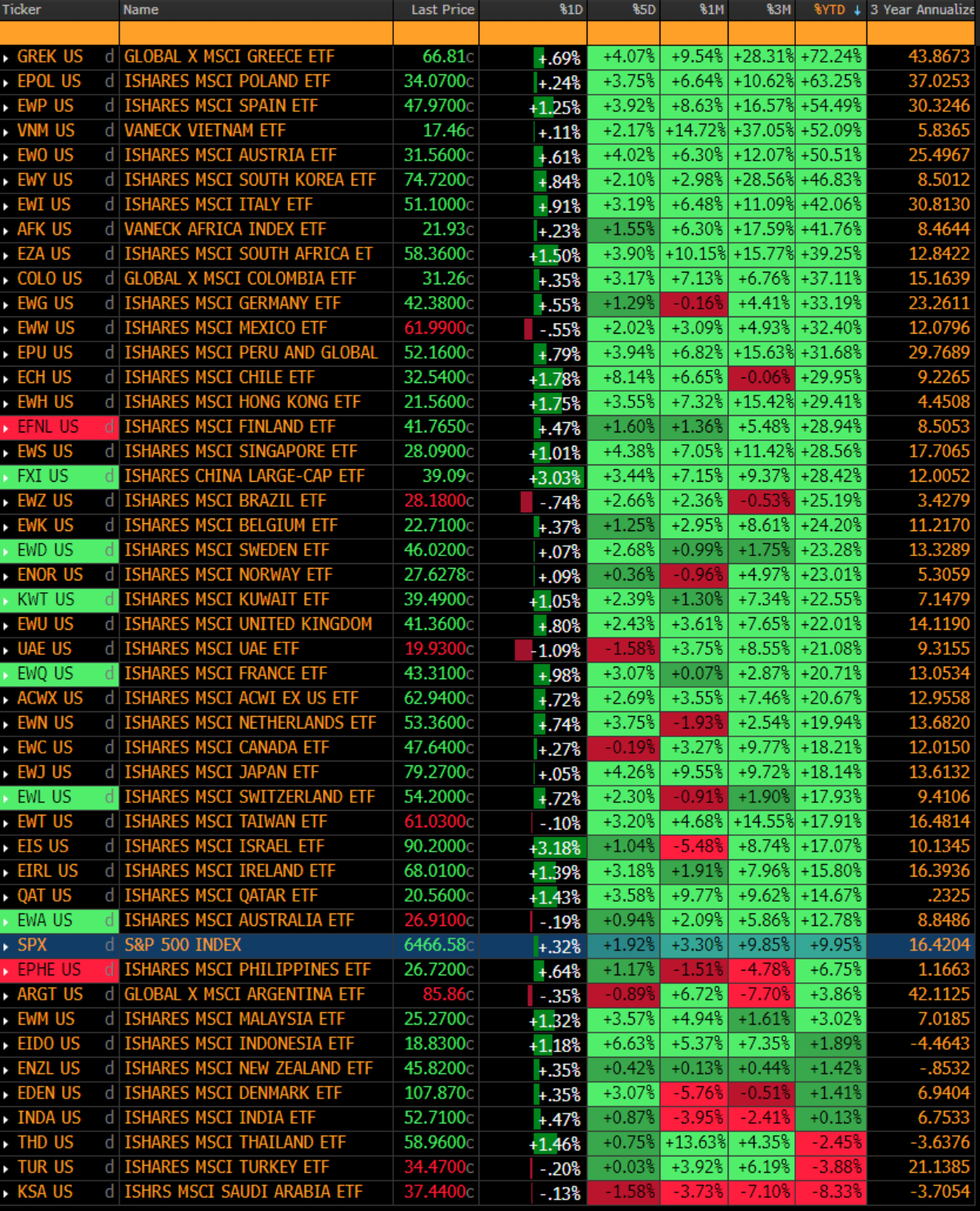
Task: Expand the UAE US row arrow
Action: (6, 650)
